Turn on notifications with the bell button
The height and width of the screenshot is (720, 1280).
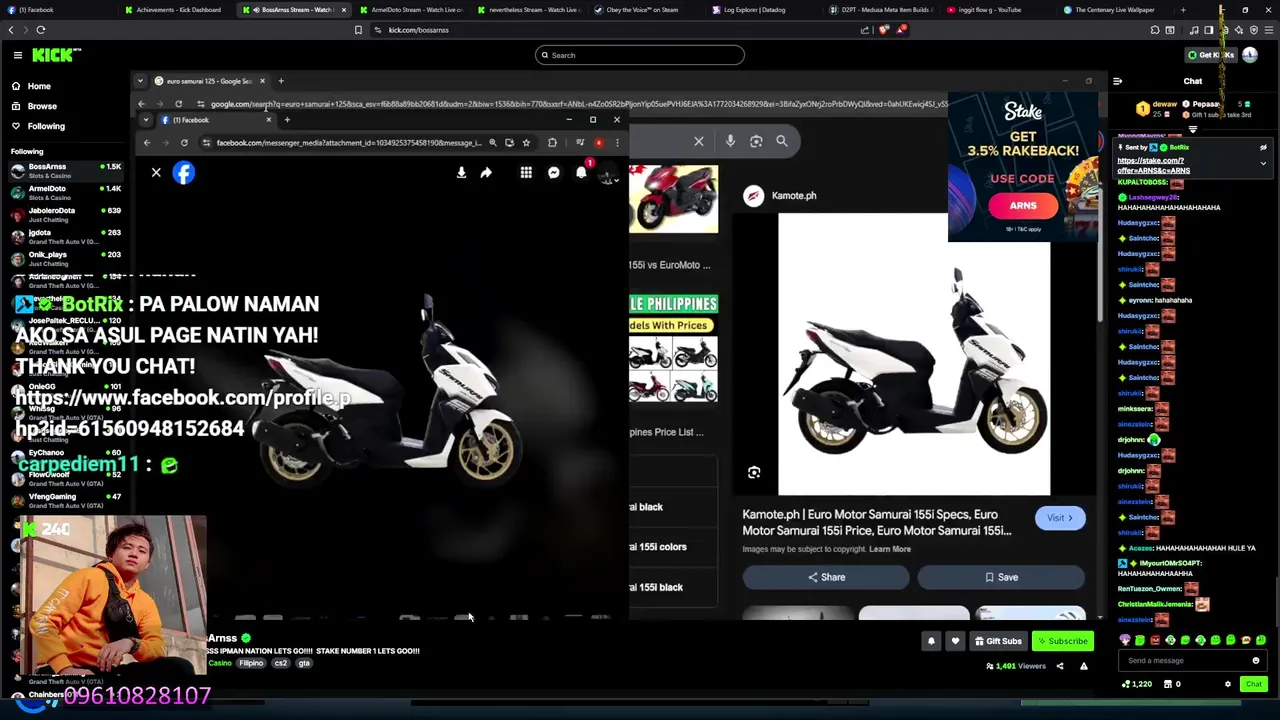tap(931, 641)
